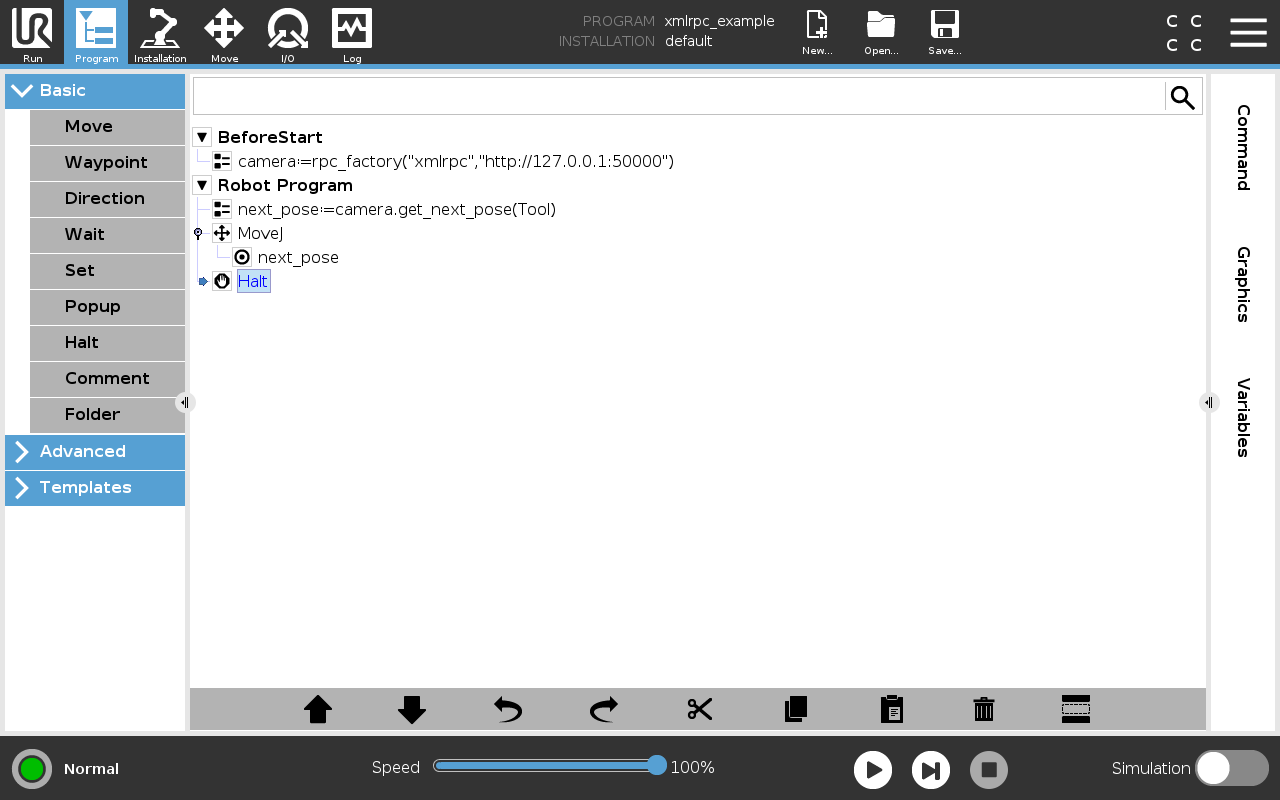Open the I/O tab
This screenshot has height=800, width=1280.
(x=288, y=33)
